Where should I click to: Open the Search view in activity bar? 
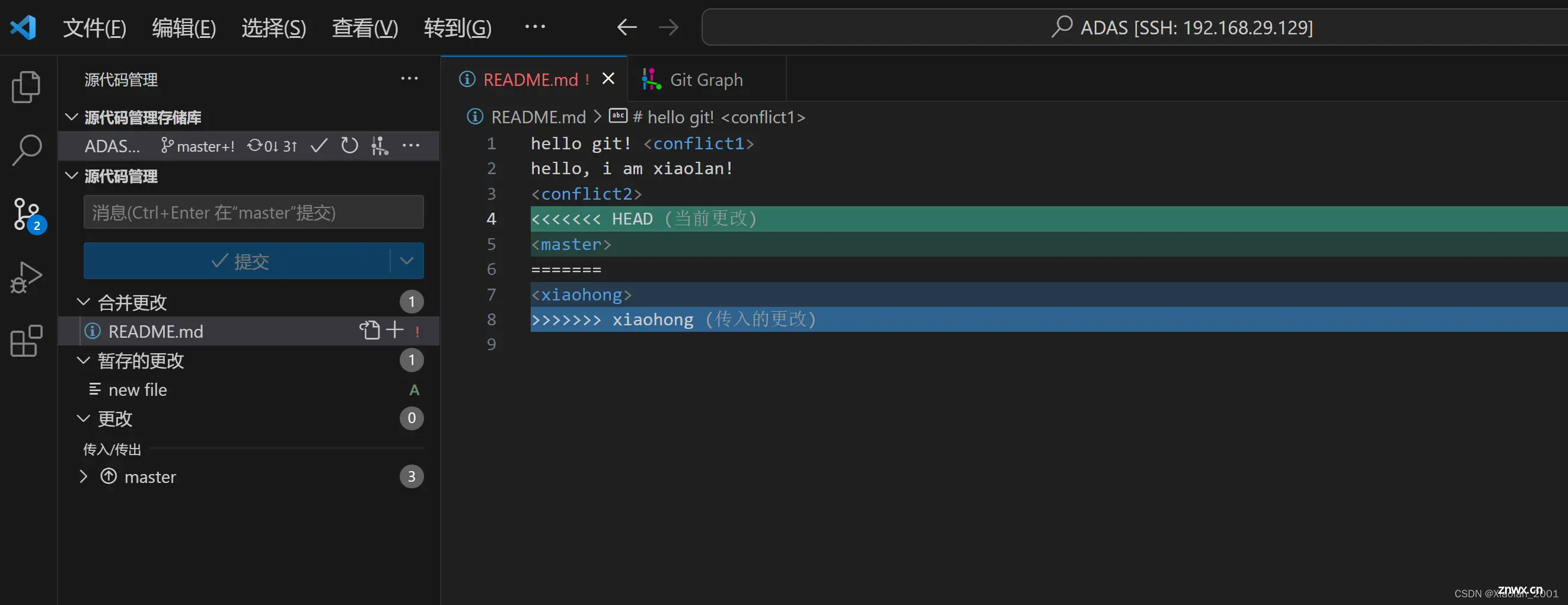[x=26, y=150]
